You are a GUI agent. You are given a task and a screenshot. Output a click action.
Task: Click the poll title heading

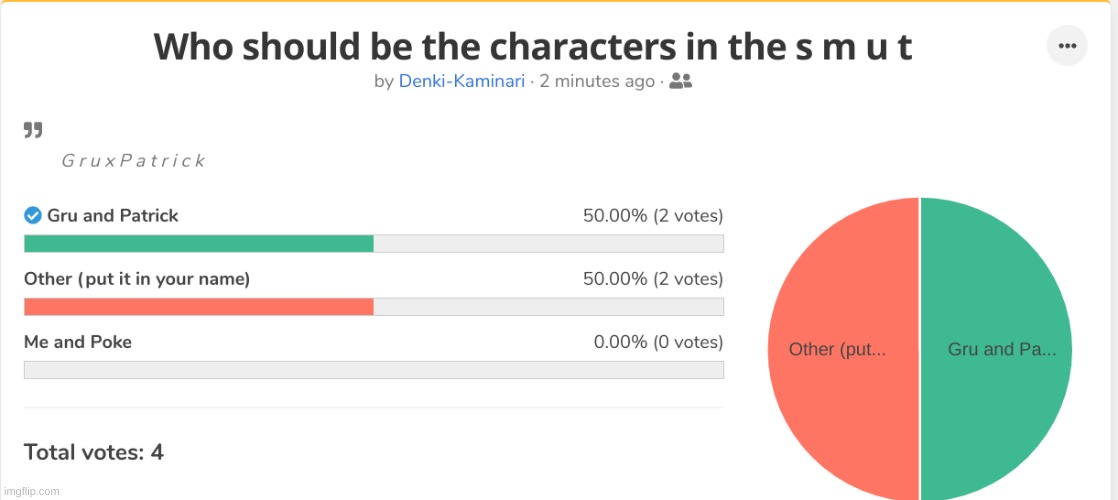(532, 47)
